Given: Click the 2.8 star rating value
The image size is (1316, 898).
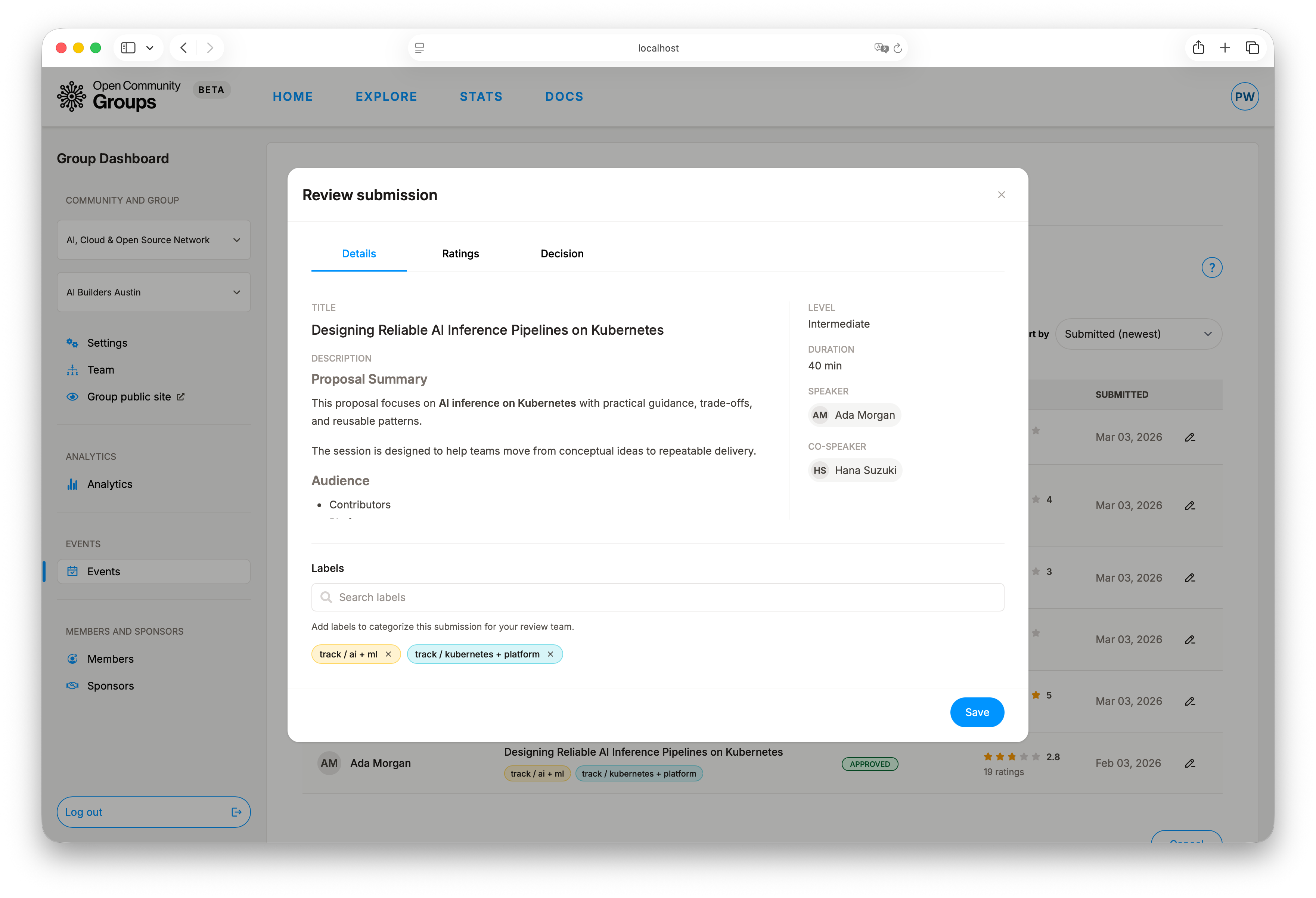Looking at the screenshot, I should click(1053, 757).
